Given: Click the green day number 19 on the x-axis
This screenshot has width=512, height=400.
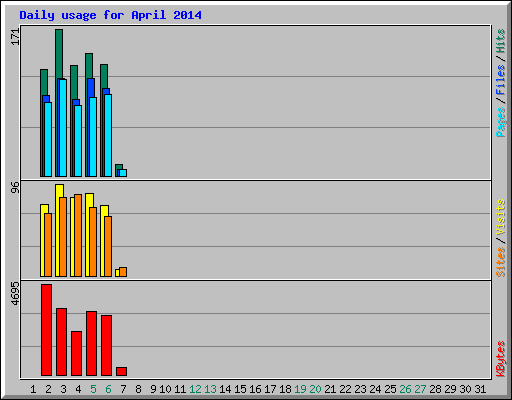Looking at the screenshot, I should 300,389.
